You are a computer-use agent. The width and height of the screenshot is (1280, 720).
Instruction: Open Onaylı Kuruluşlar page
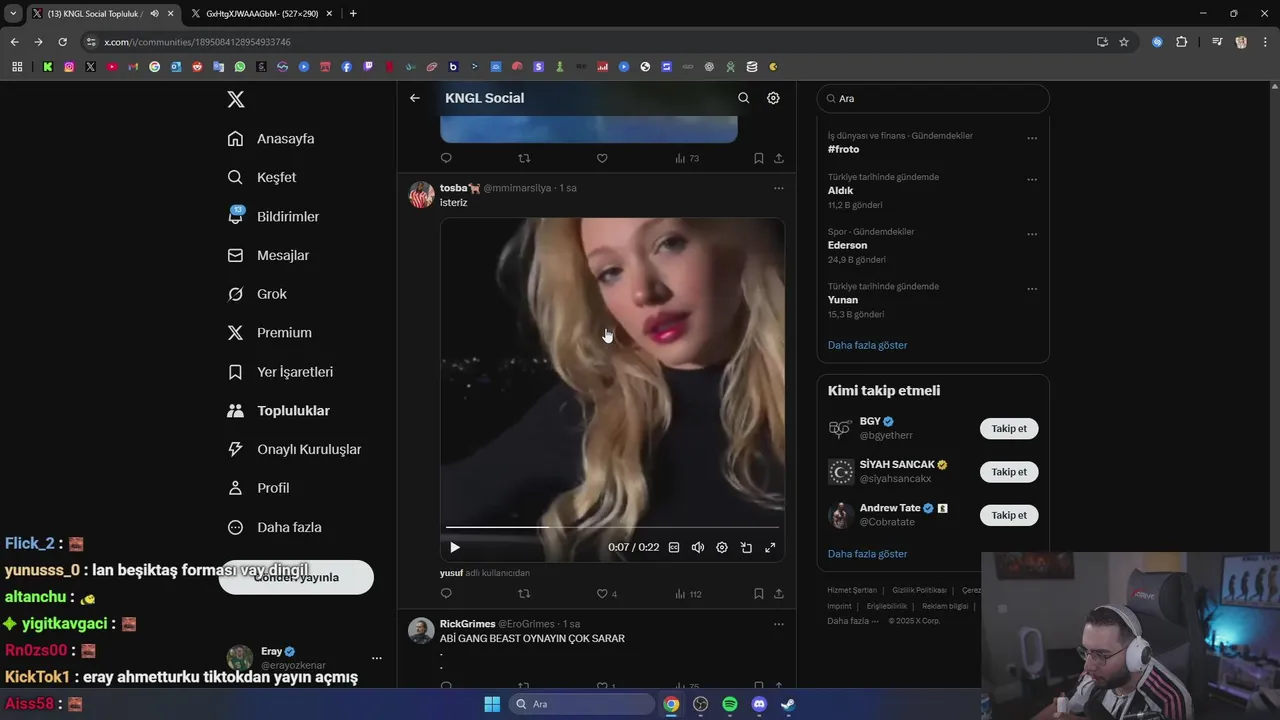(294, 449)
